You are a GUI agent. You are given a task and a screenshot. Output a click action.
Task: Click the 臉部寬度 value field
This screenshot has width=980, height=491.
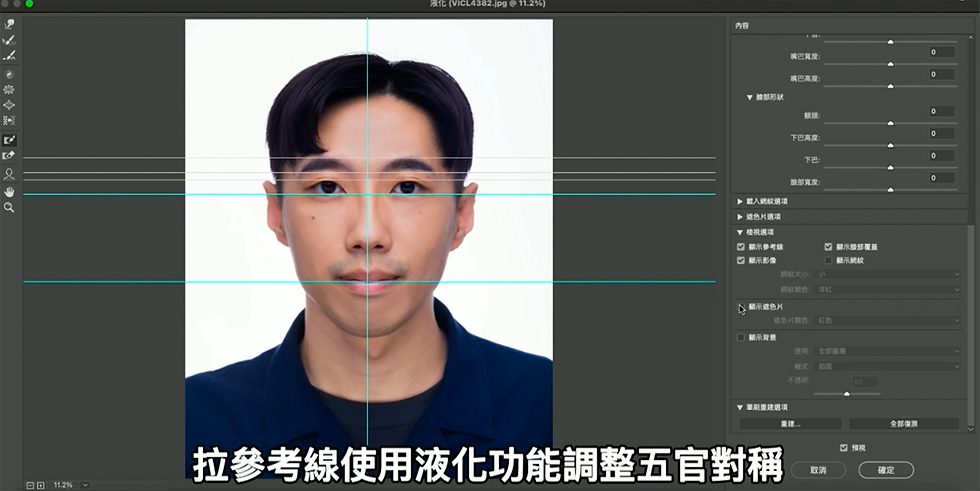click(941, 178)
